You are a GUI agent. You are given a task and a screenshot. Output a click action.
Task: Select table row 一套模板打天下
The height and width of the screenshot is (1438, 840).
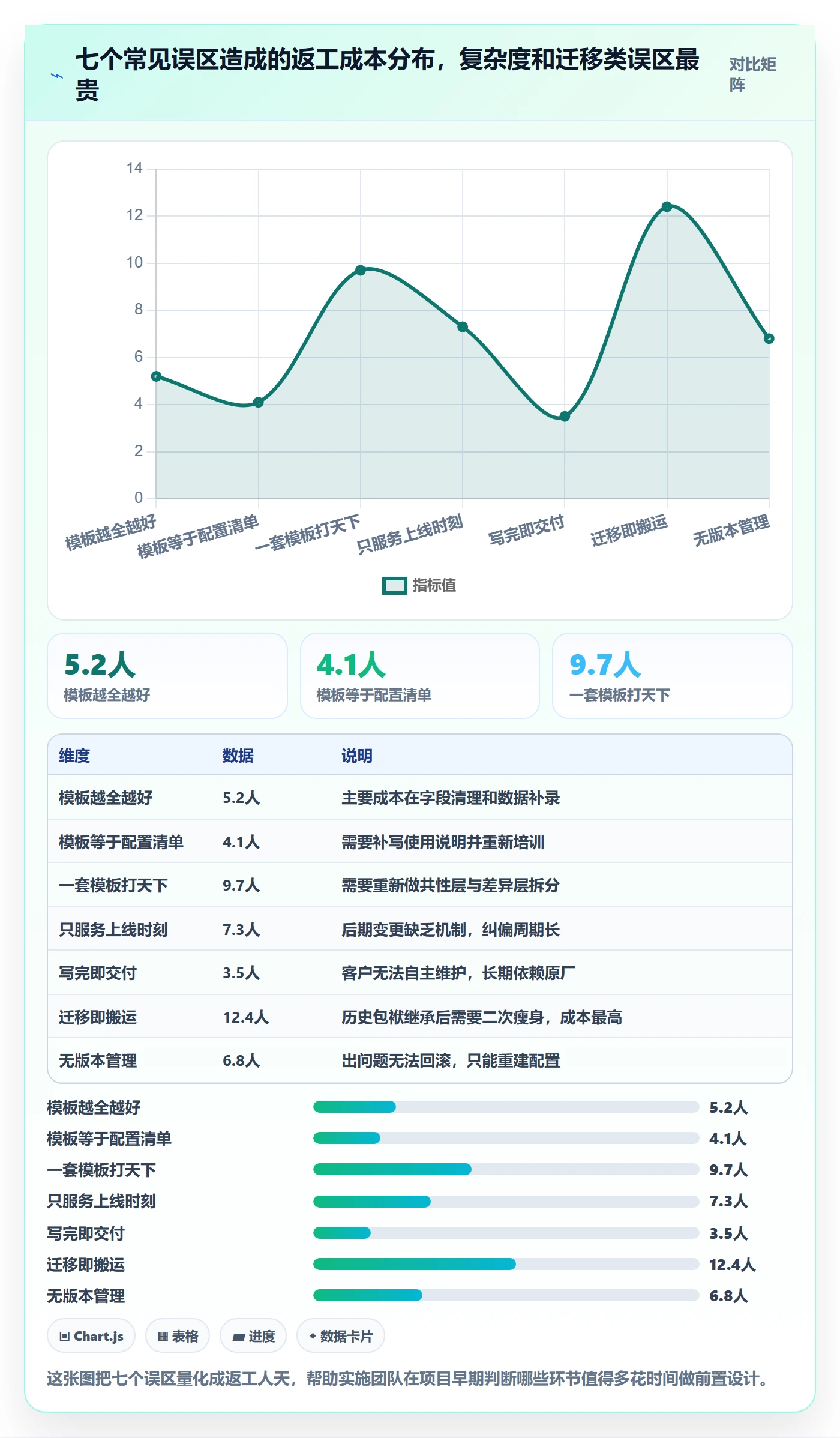(420, 885)
